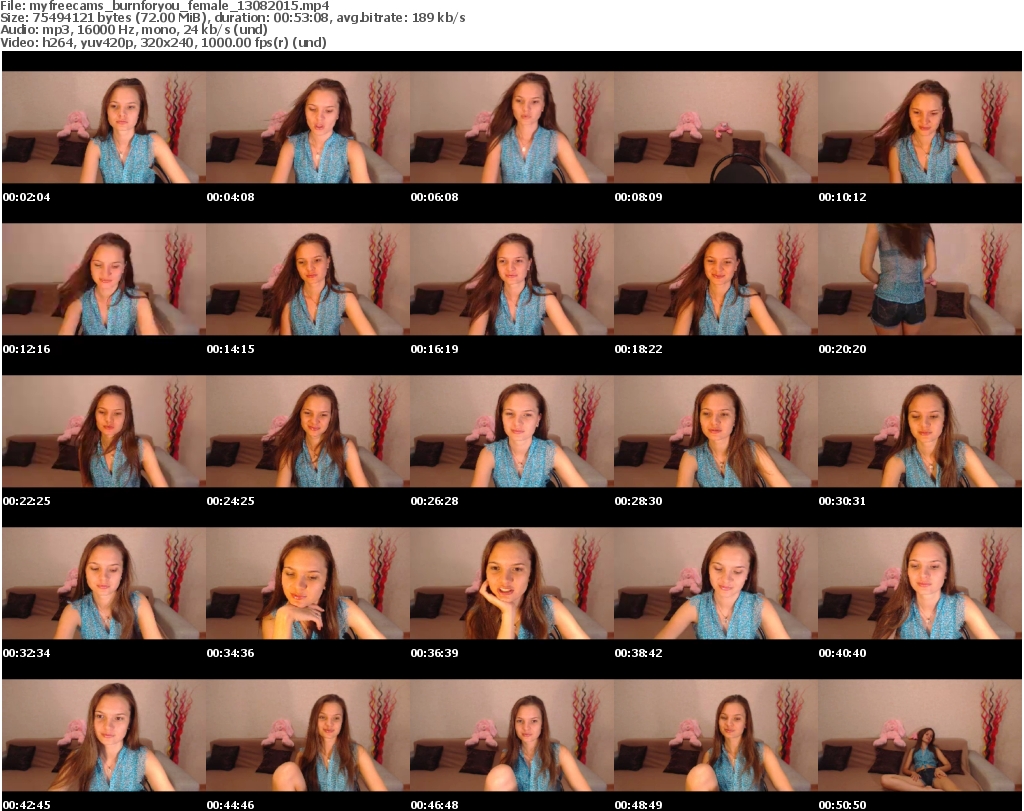This screenshot has height=811, width=1024.
Task: Open the frame at 00:14:15
Action: click(308, 279)
